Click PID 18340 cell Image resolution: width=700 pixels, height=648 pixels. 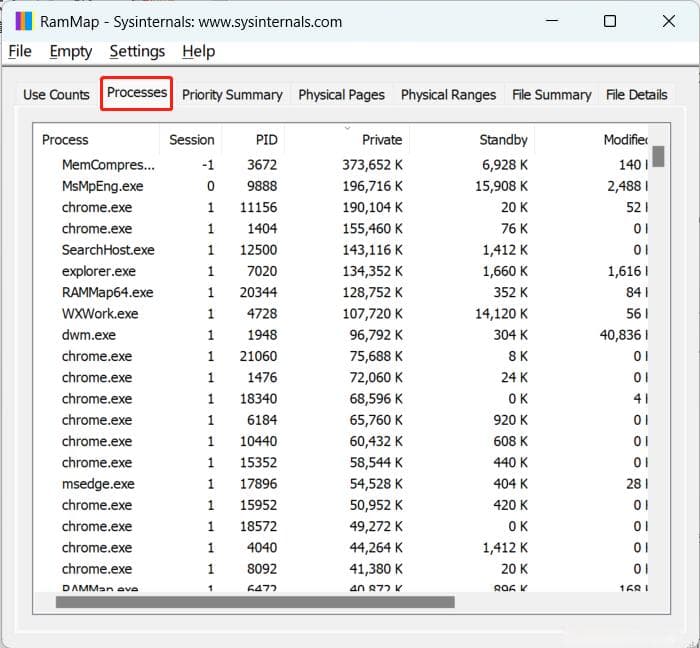coord(258,399)
